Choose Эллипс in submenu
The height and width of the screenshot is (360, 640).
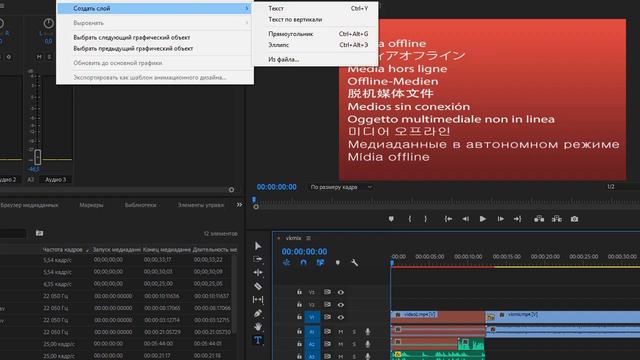pyautogui.click(x=316, y=45)
